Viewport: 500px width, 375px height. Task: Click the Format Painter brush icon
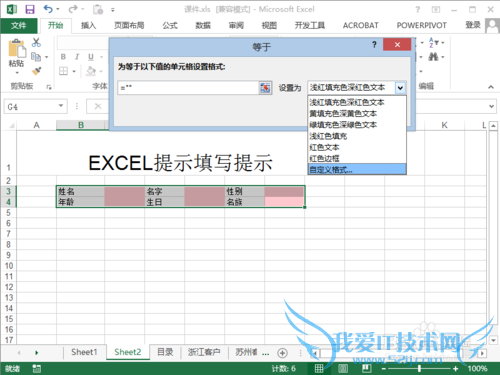click(x=36, y=71)
